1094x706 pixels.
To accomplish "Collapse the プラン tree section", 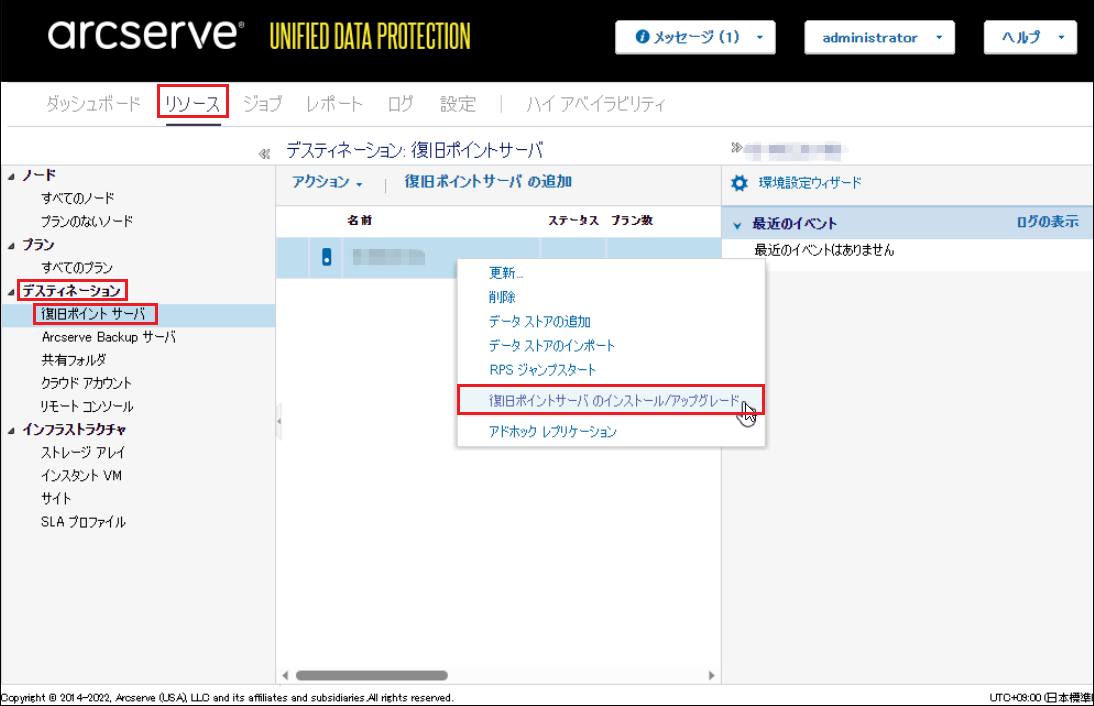I will 11,246.
